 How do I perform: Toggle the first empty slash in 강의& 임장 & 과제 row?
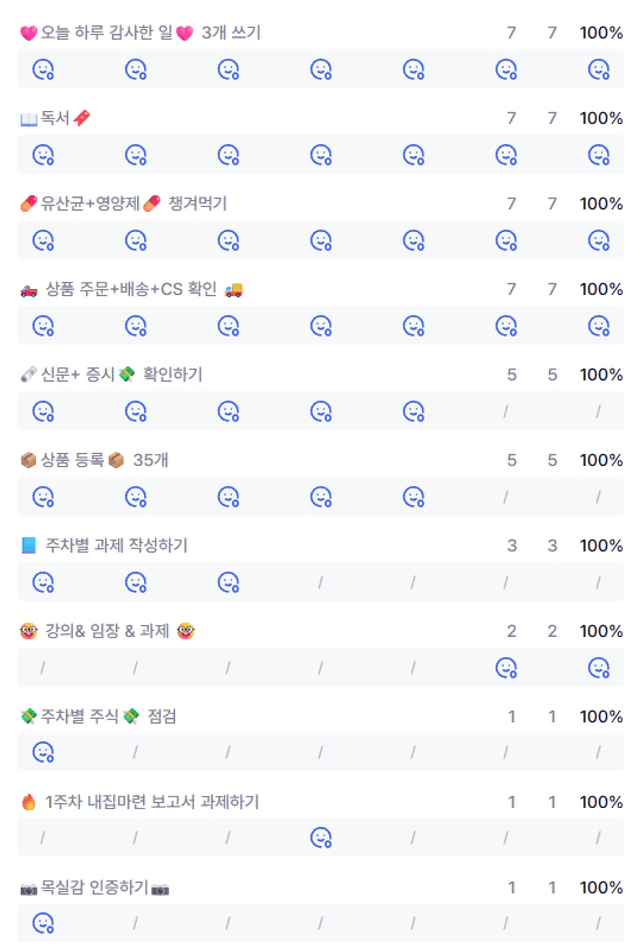click(x=42, y=668)
